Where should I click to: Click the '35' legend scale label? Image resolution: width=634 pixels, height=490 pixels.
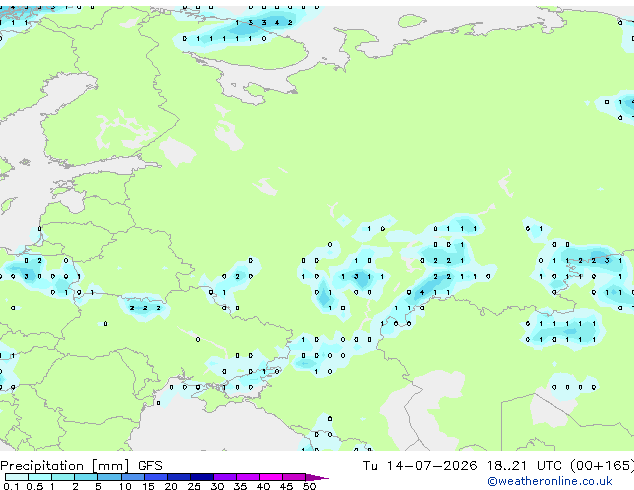pyautogui.click(x=240, y=486)
